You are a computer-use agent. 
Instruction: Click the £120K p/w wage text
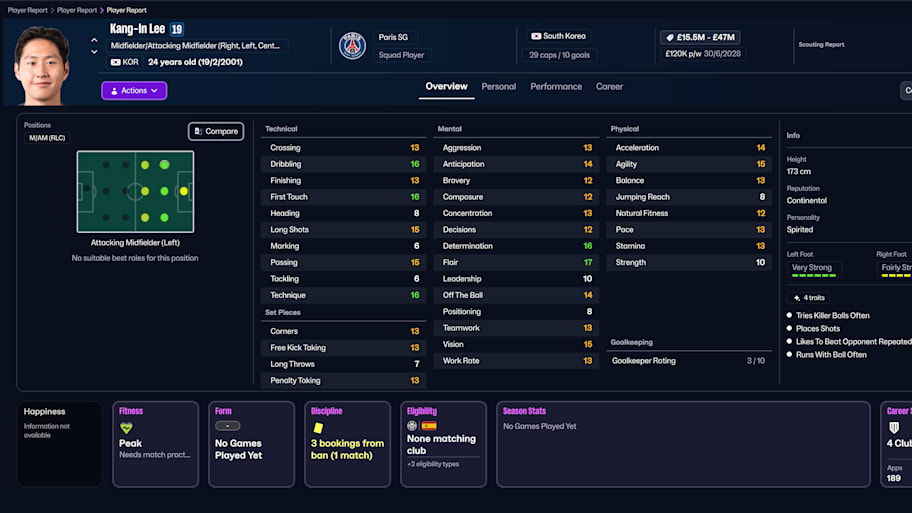click(683, 54)
